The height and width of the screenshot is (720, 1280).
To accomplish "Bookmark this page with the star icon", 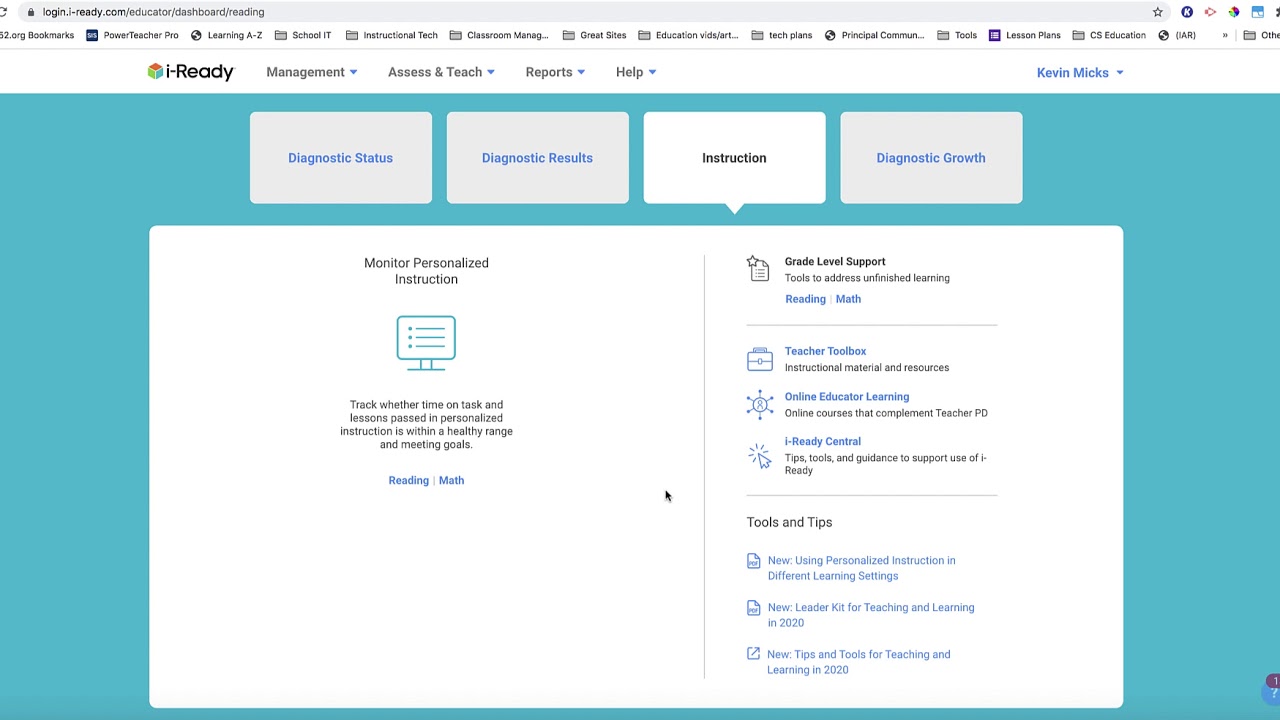I will (x=1157, y=12).
